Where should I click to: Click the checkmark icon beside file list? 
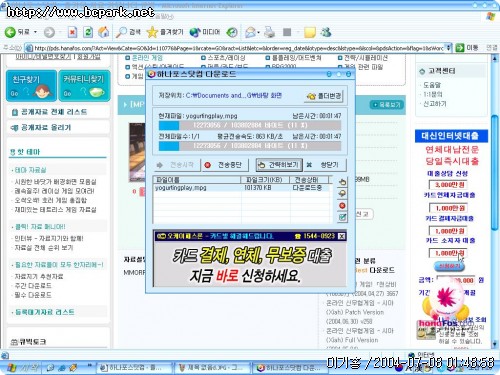pos(342,217)
